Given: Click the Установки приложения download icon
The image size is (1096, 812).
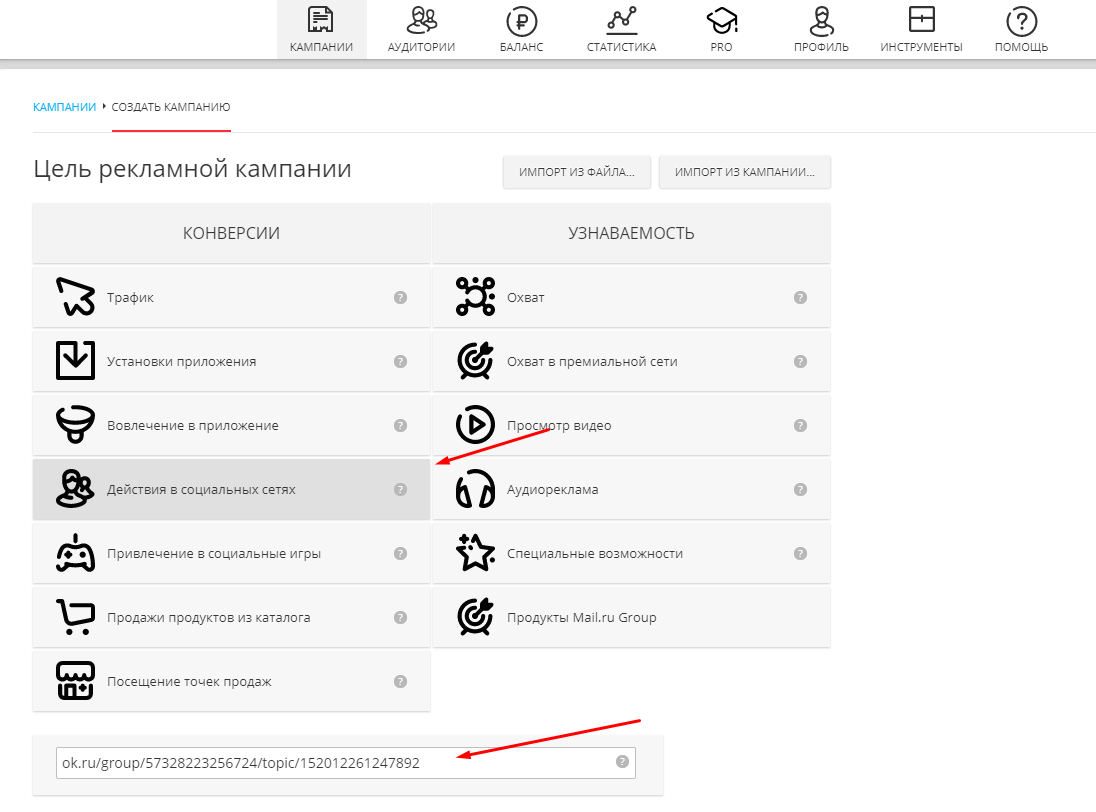Looking at the screenshot, I should (x=75, y=361).
